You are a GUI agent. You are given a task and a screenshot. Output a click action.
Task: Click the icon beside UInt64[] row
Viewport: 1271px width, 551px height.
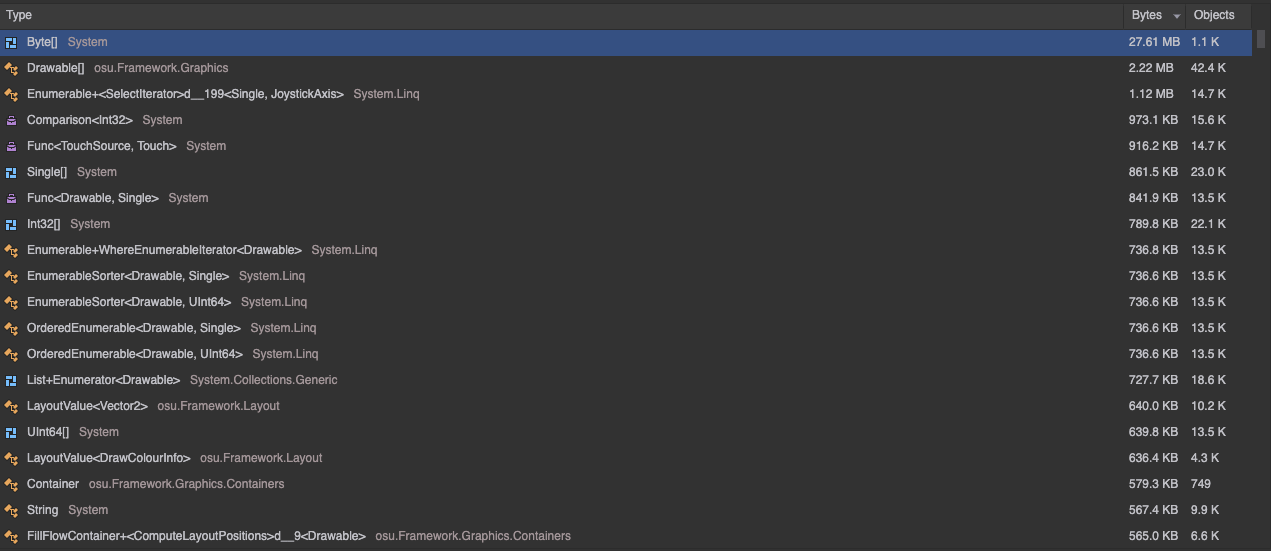(11, 432)
